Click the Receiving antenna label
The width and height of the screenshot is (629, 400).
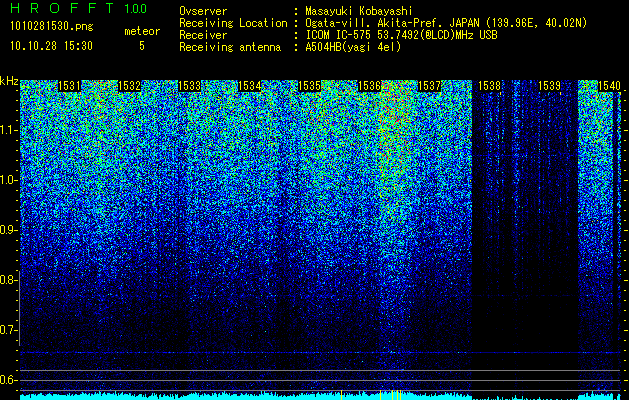click(230, 47)
